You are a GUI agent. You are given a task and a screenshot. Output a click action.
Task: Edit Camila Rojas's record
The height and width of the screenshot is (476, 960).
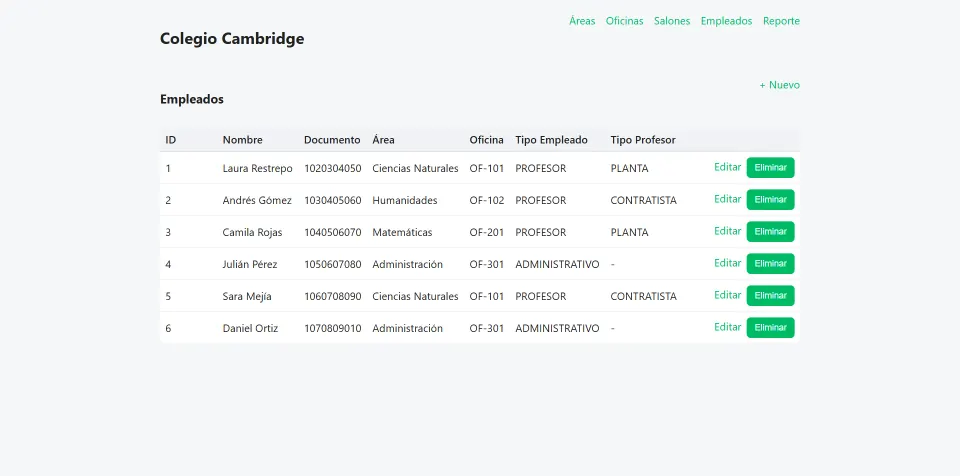coord(727,231)
